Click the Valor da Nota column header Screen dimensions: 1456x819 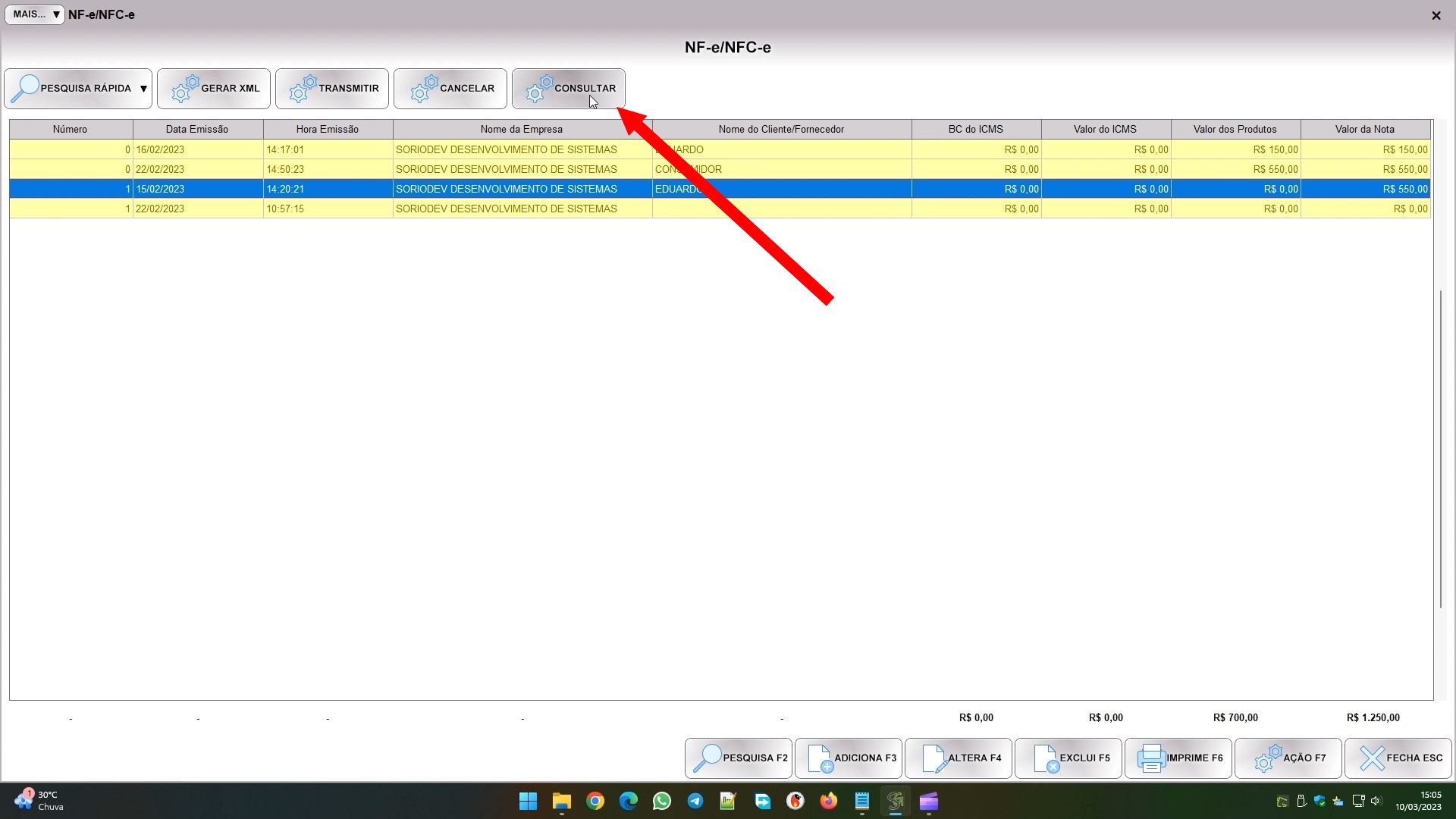pos(1365,129)
